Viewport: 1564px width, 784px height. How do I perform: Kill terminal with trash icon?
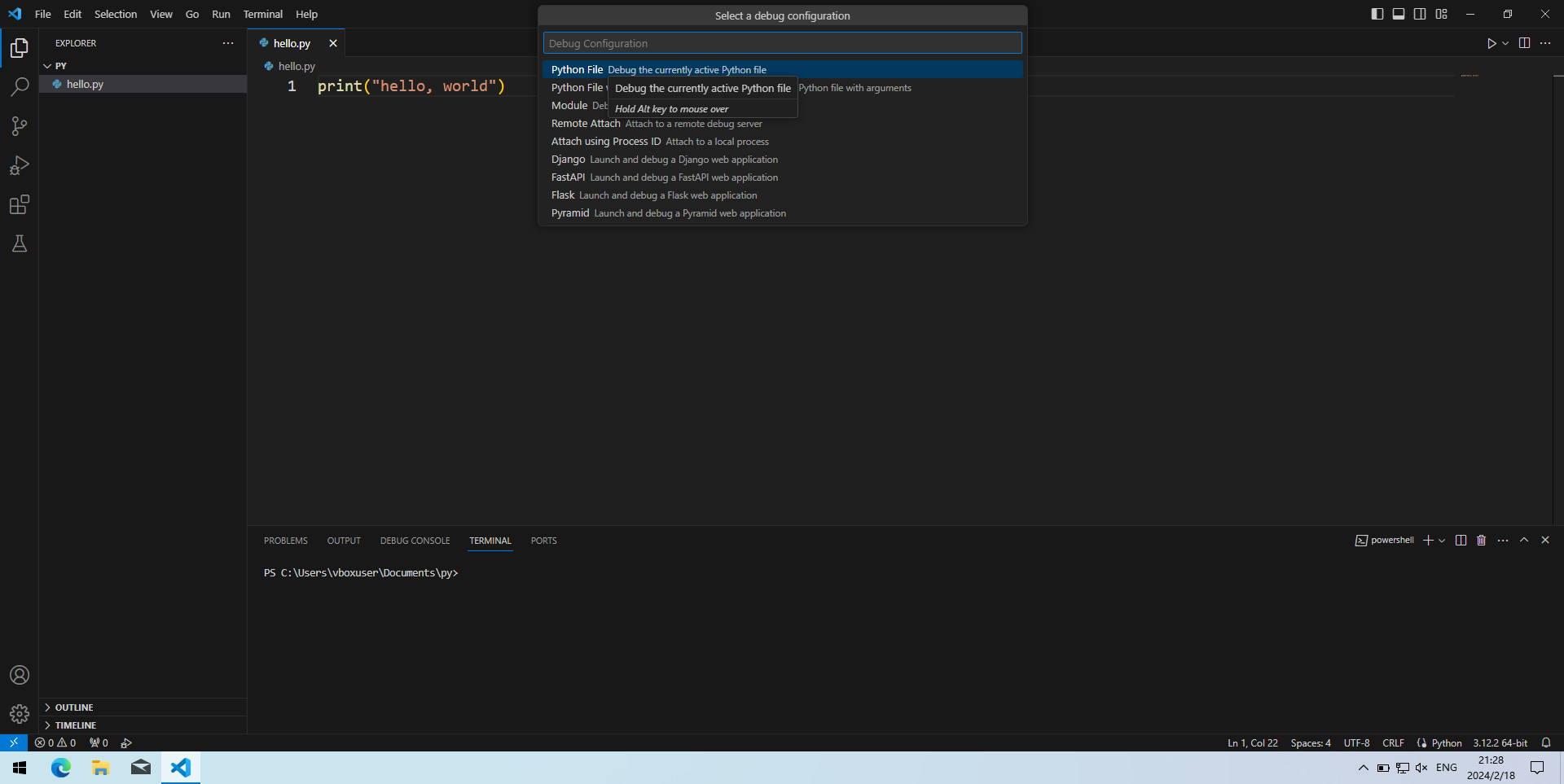(1482, 541)
